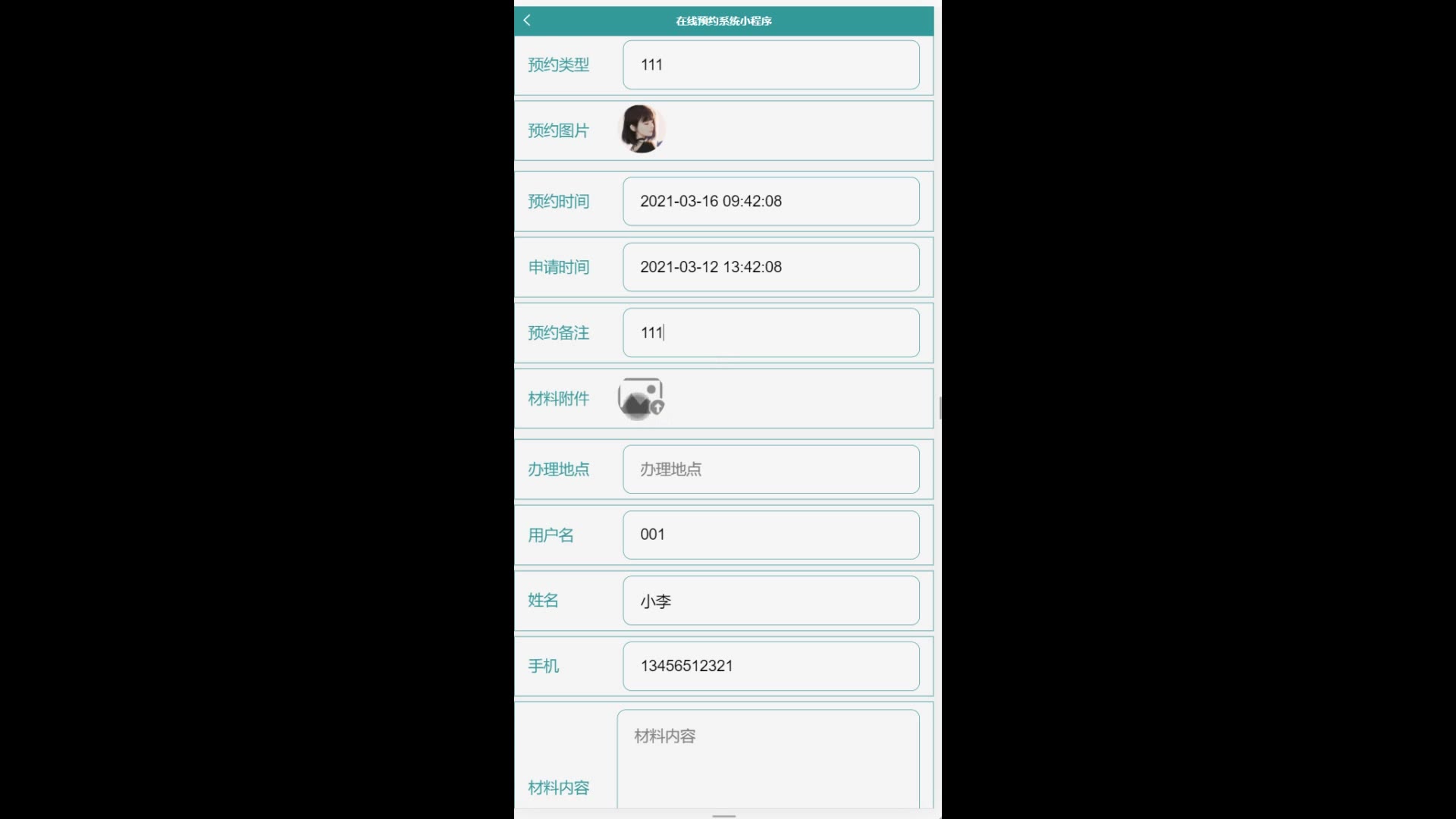This screenshot has height=819, width=1456.
Task: Click the right edge panel resize handle
Action: point(940,408)
